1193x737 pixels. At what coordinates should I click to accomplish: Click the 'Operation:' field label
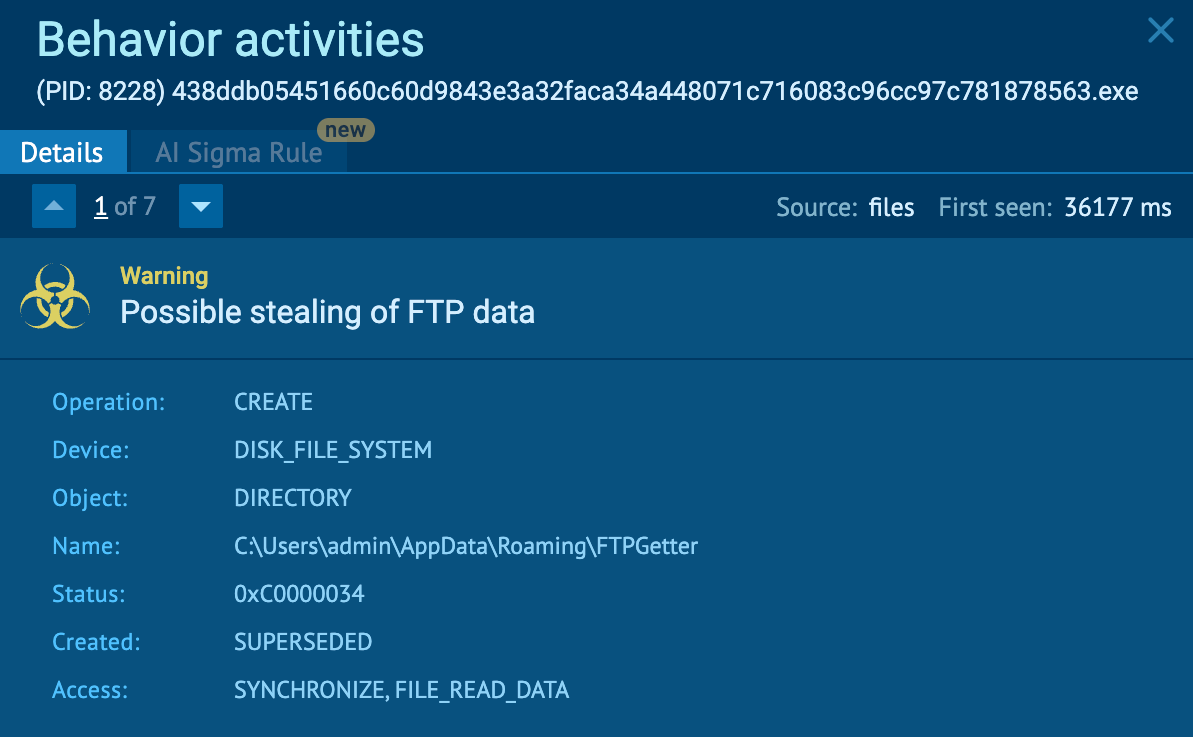pyautogui.click(x=108, y=402)
